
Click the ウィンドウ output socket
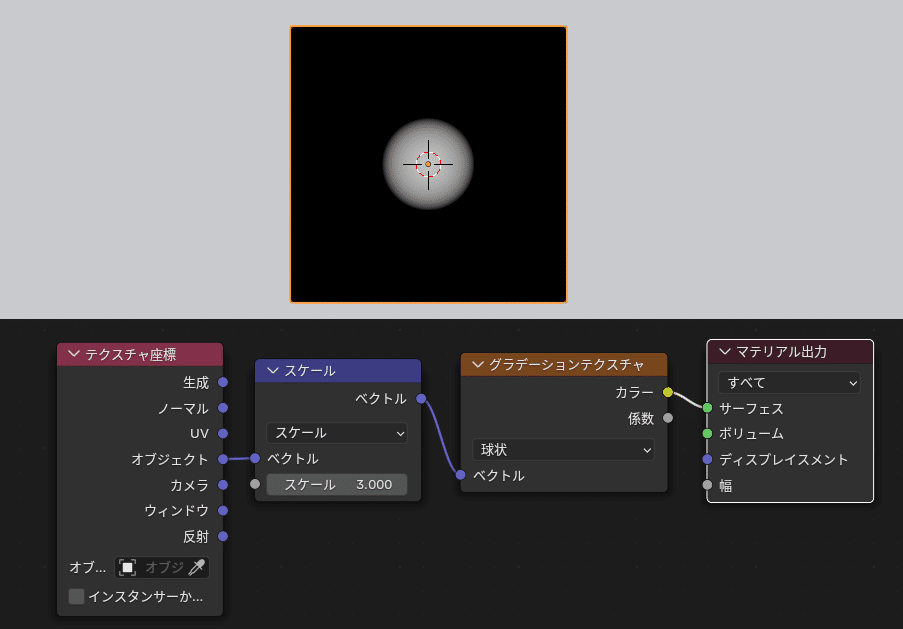coord(223,510)
